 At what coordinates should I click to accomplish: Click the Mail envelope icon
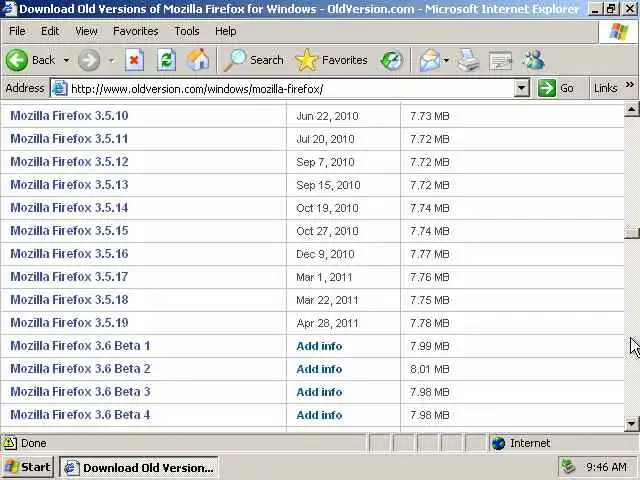coord(430,60)
